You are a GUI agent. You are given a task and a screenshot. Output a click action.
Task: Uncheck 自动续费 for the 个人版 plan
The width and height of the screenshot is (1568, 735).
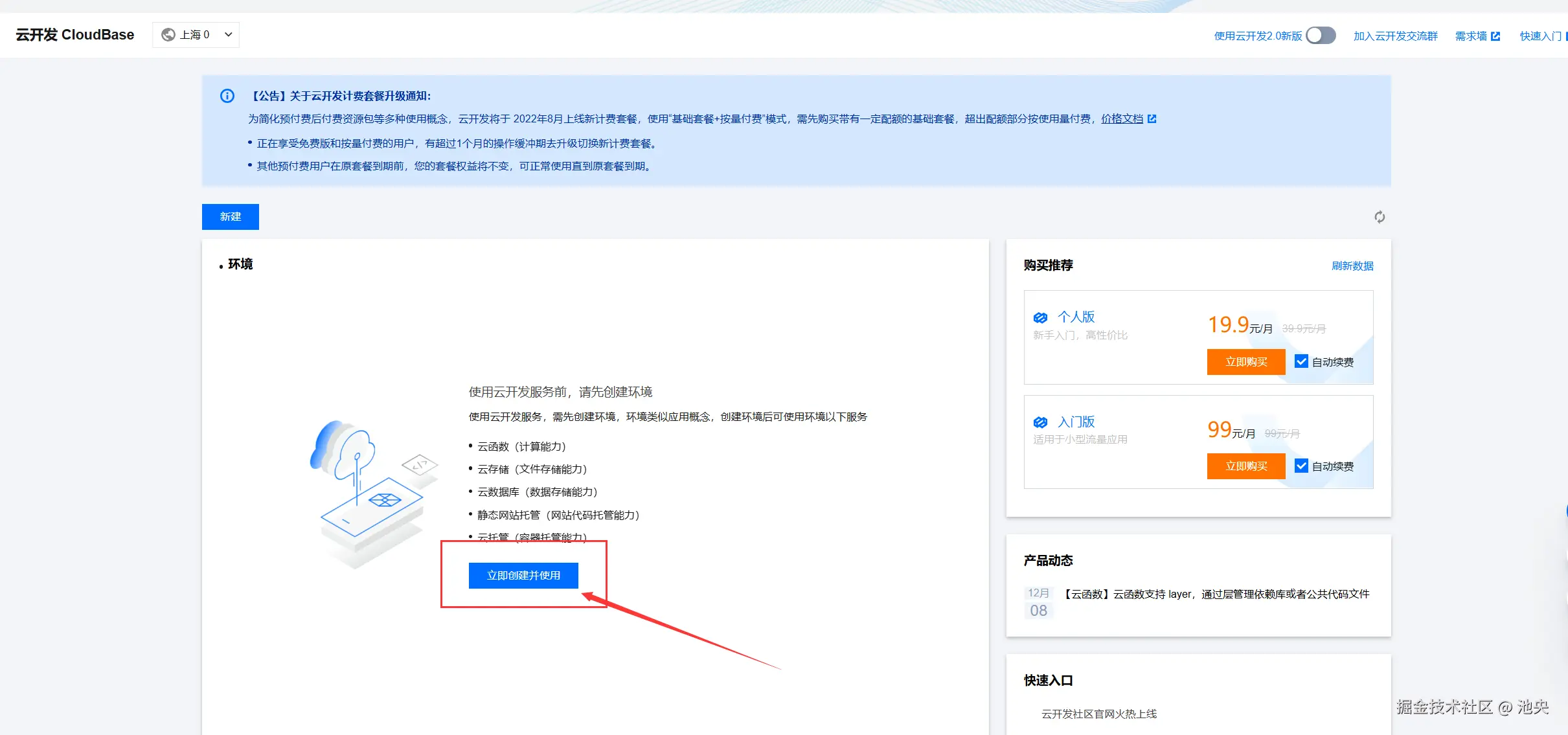click(x=1301, y=361)
